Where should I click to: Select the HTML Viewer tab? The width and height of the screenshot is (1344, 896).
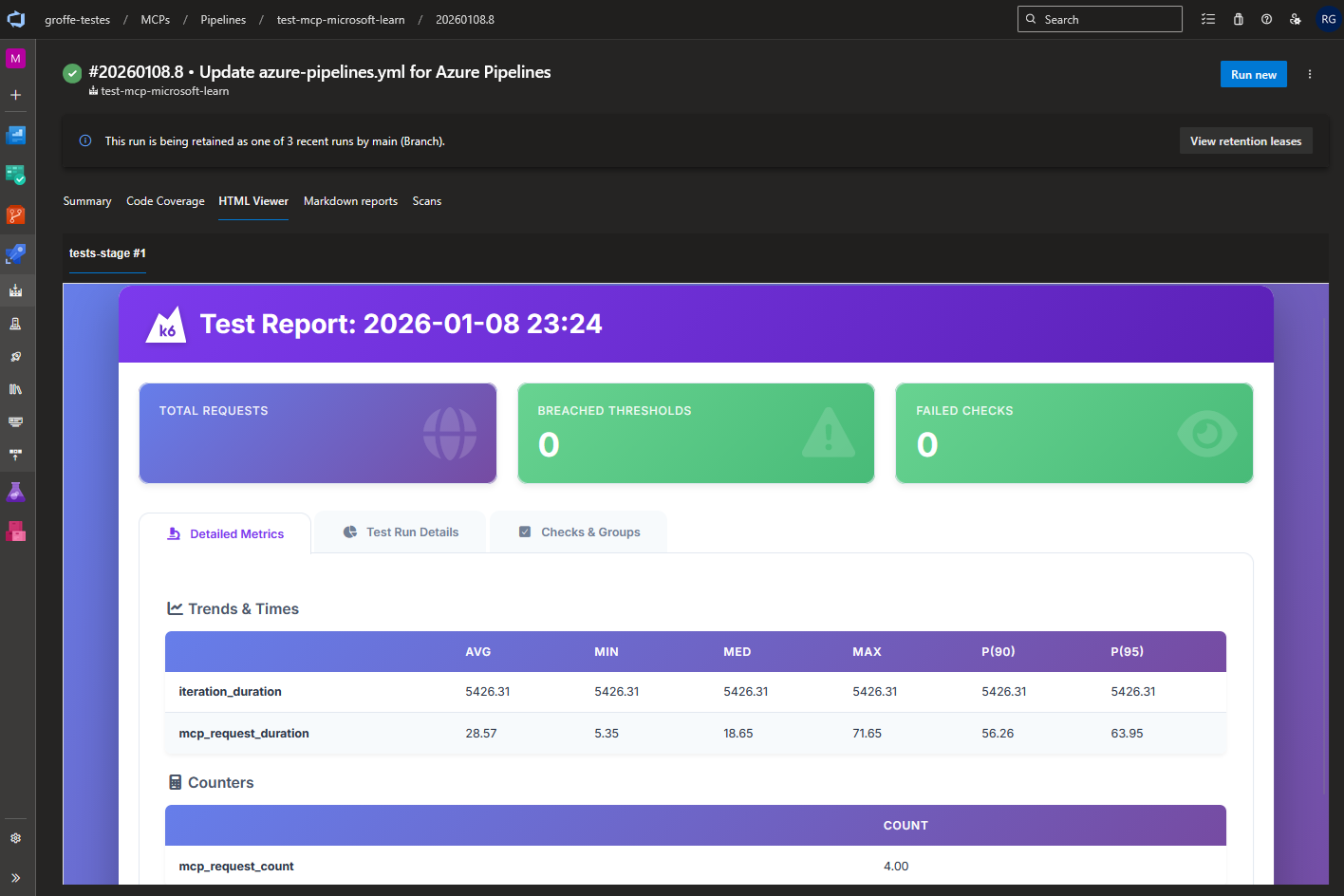click(x=253, y=201)
